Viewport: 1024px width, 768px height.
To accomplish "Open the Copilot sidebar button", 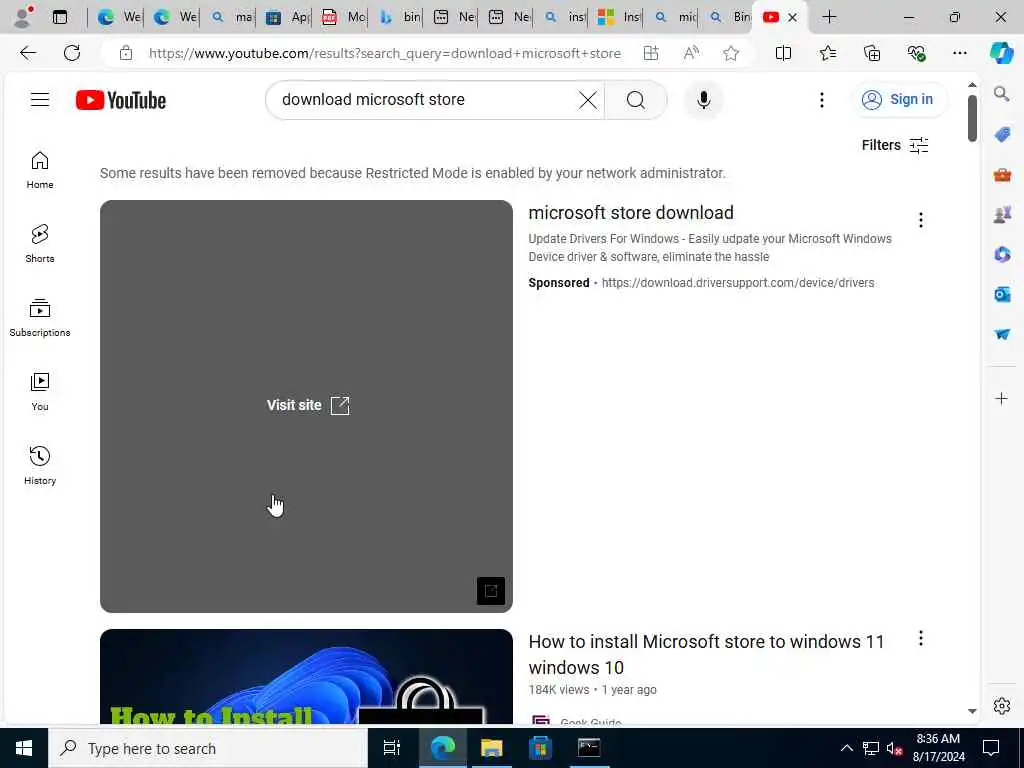I will point(1001,54).
